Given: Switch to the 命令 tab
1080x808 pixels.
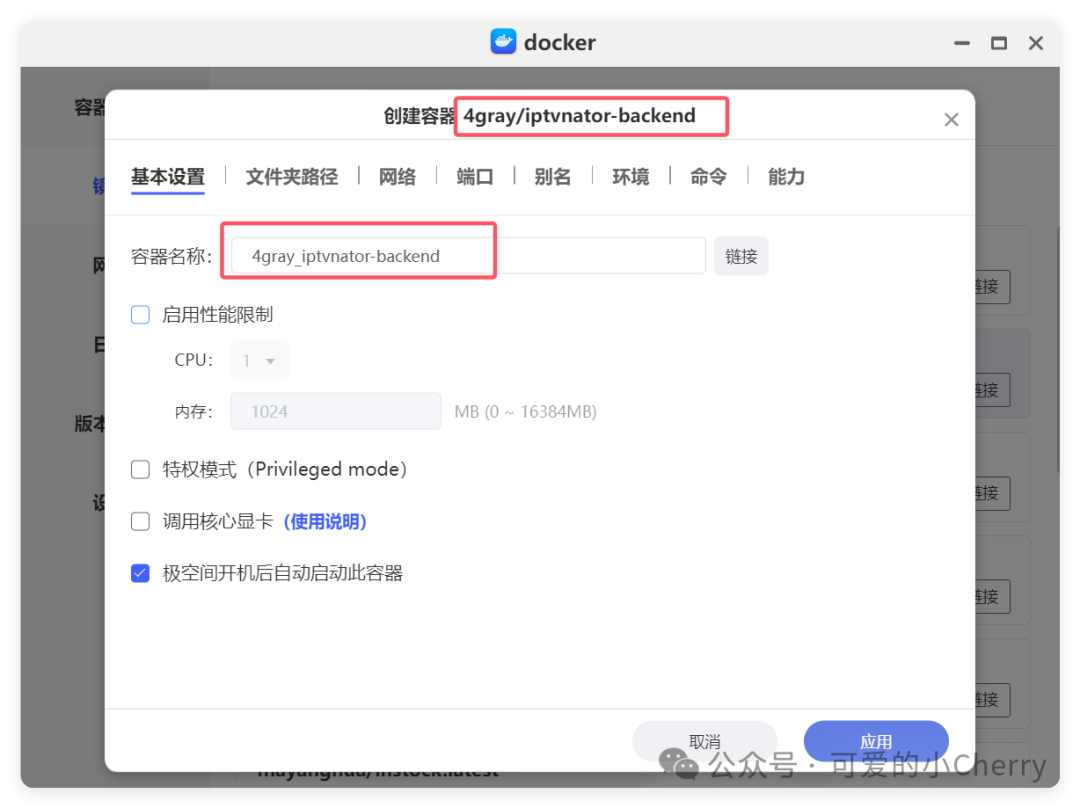Looking at the screenshot, I should coord(708,177).
